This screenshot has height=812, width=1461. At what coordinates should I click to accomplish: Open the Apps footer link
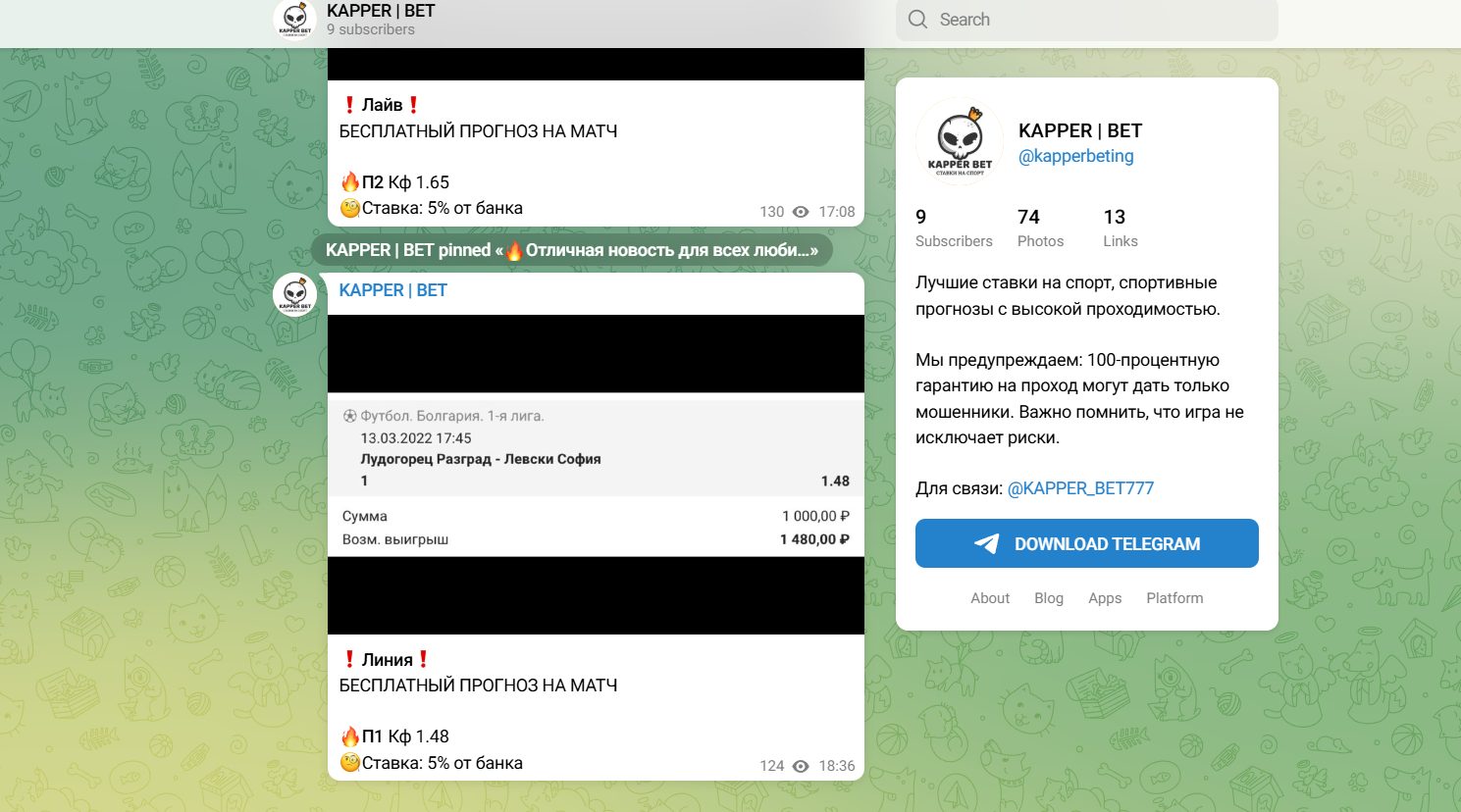click(1105, 598)
